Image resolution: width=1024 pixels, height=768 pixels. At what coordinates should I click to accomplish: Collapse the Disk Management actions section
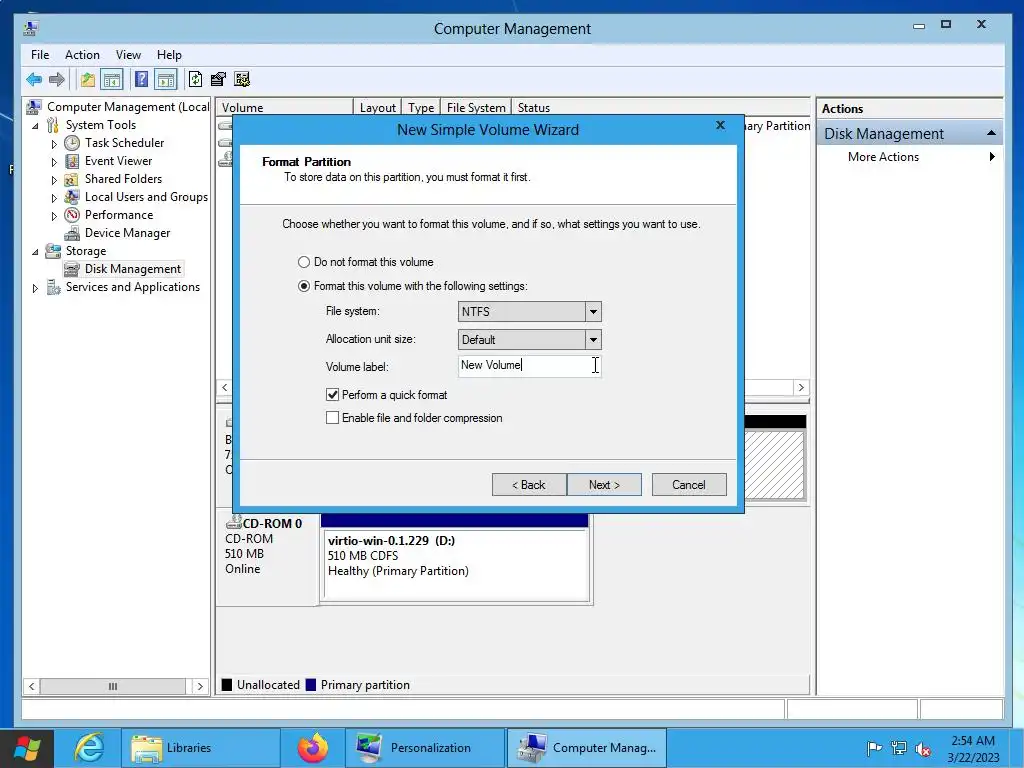point(991,133)
